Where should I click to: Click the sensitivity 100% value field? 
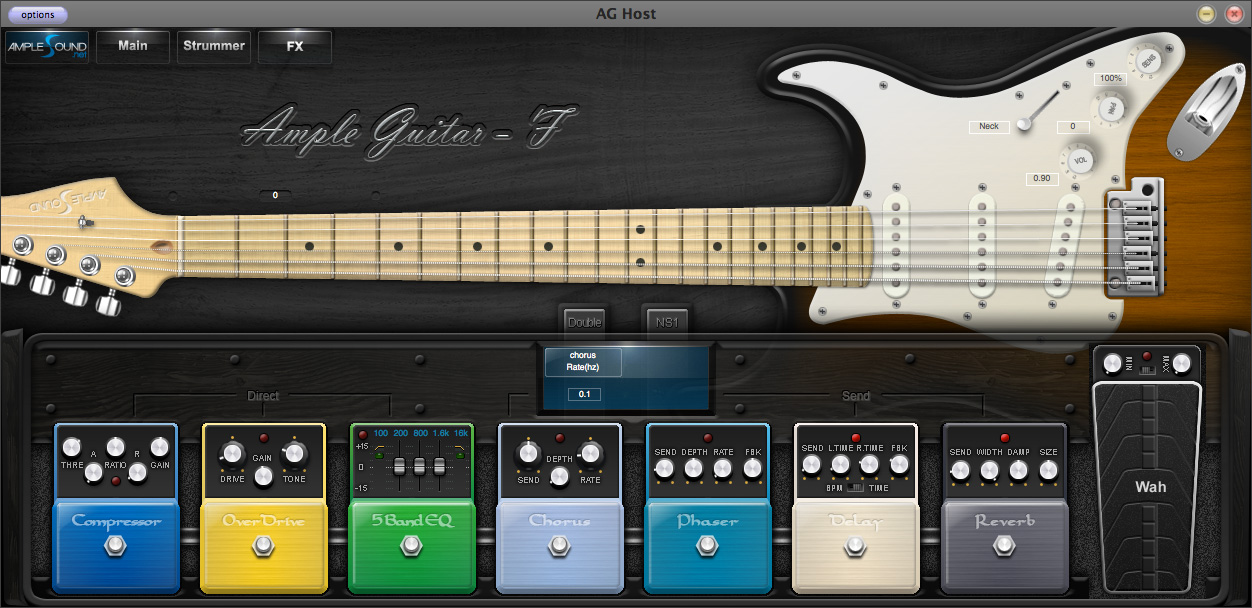[1111, 79]
